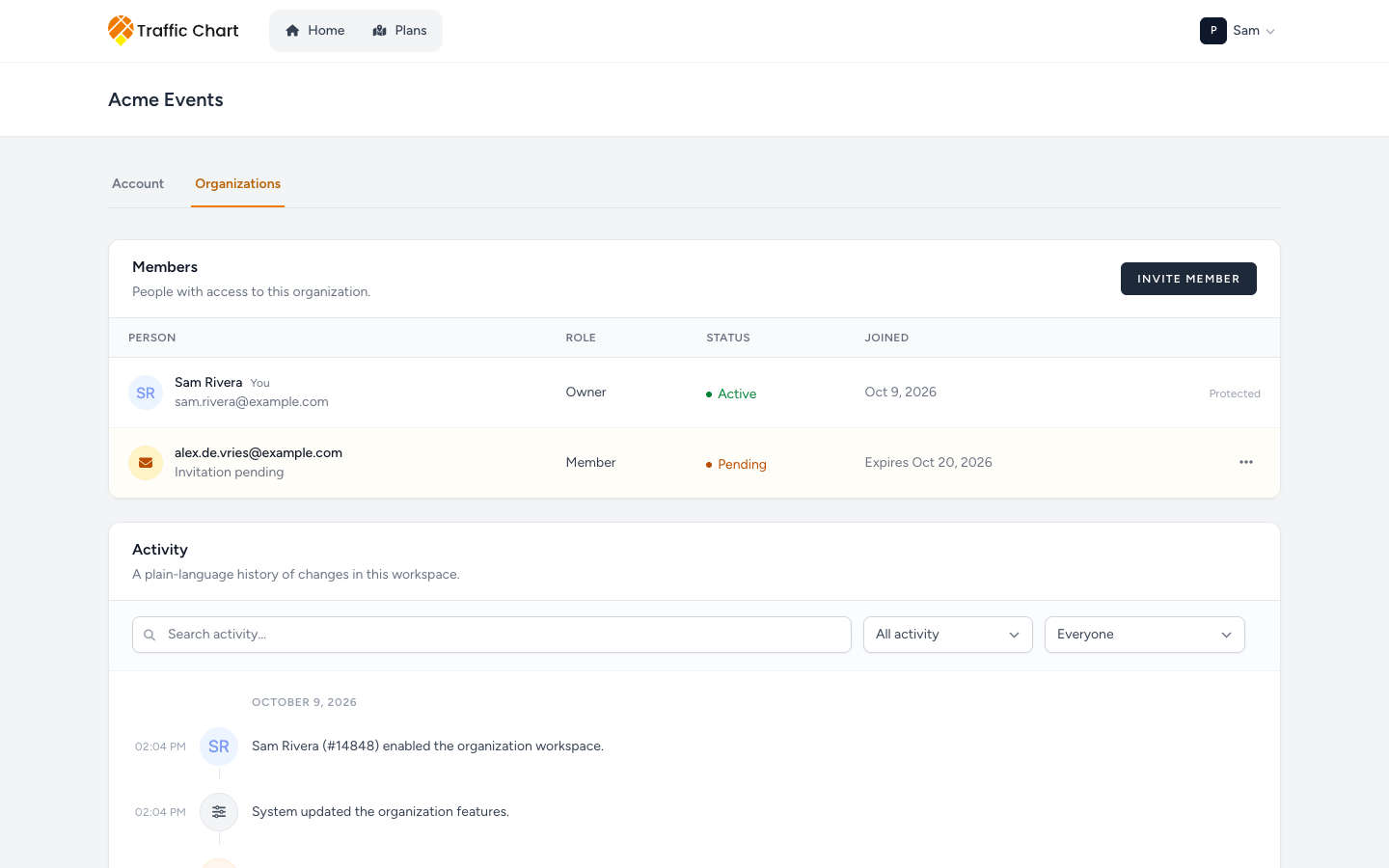The width and height of the screenshot is (1389, 868).
Task: Expand the Sam user menu chevron
Action: click(1270, 31)
